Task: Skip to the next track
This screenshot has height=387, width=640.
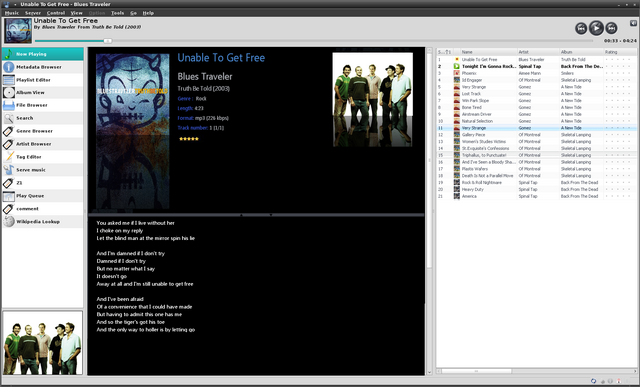Action: point(611,28)
